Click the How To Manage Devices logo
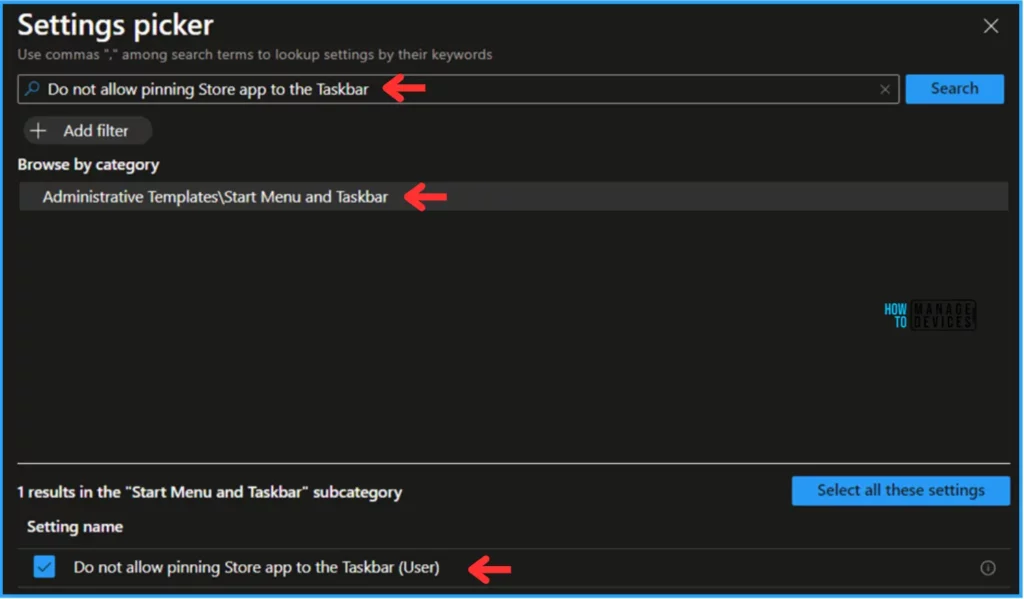The image size is (1024, 599). (929, 316)
